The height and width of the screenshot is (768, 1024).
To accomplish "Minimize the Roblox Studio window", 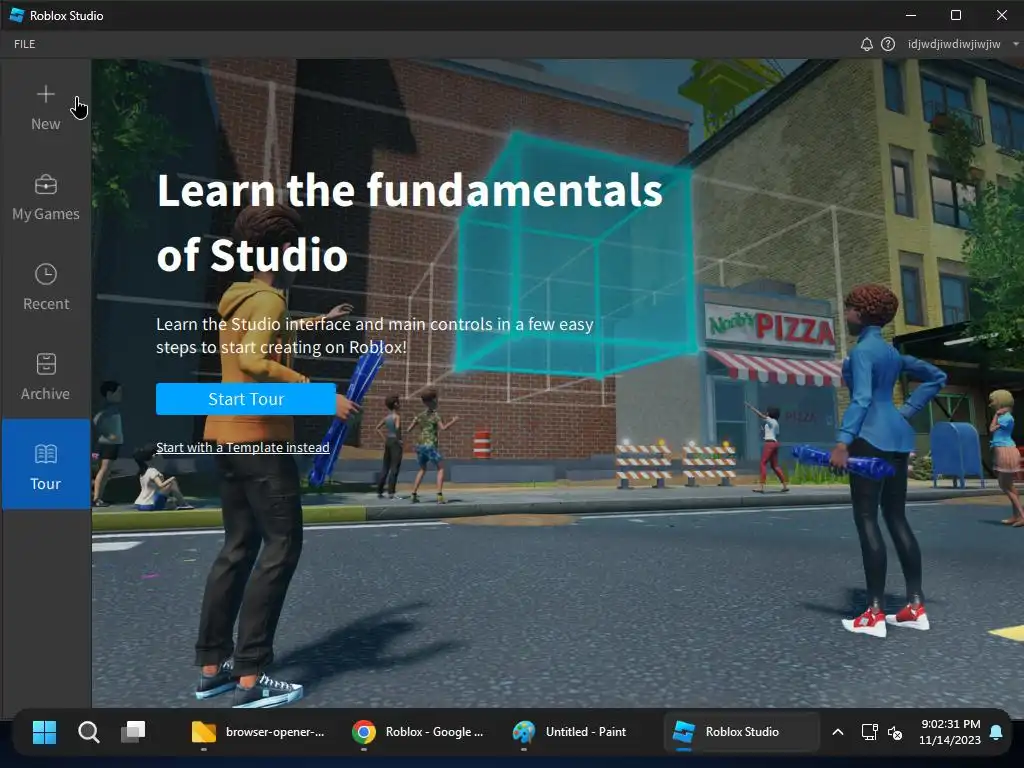I will pos(911,15).
